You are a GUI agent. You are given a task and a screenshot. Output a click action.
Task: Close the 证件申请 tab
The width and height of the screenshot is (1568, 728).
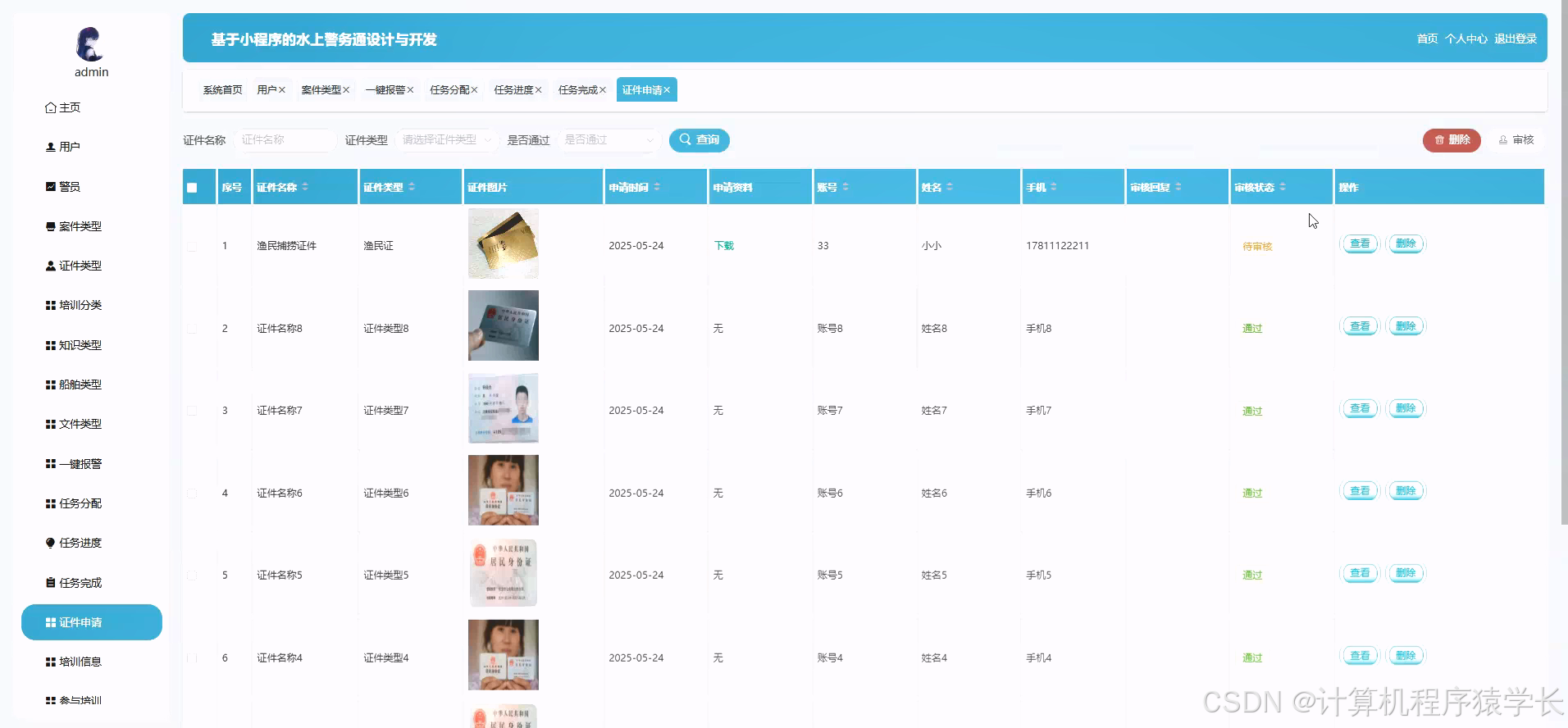point(667,90)
